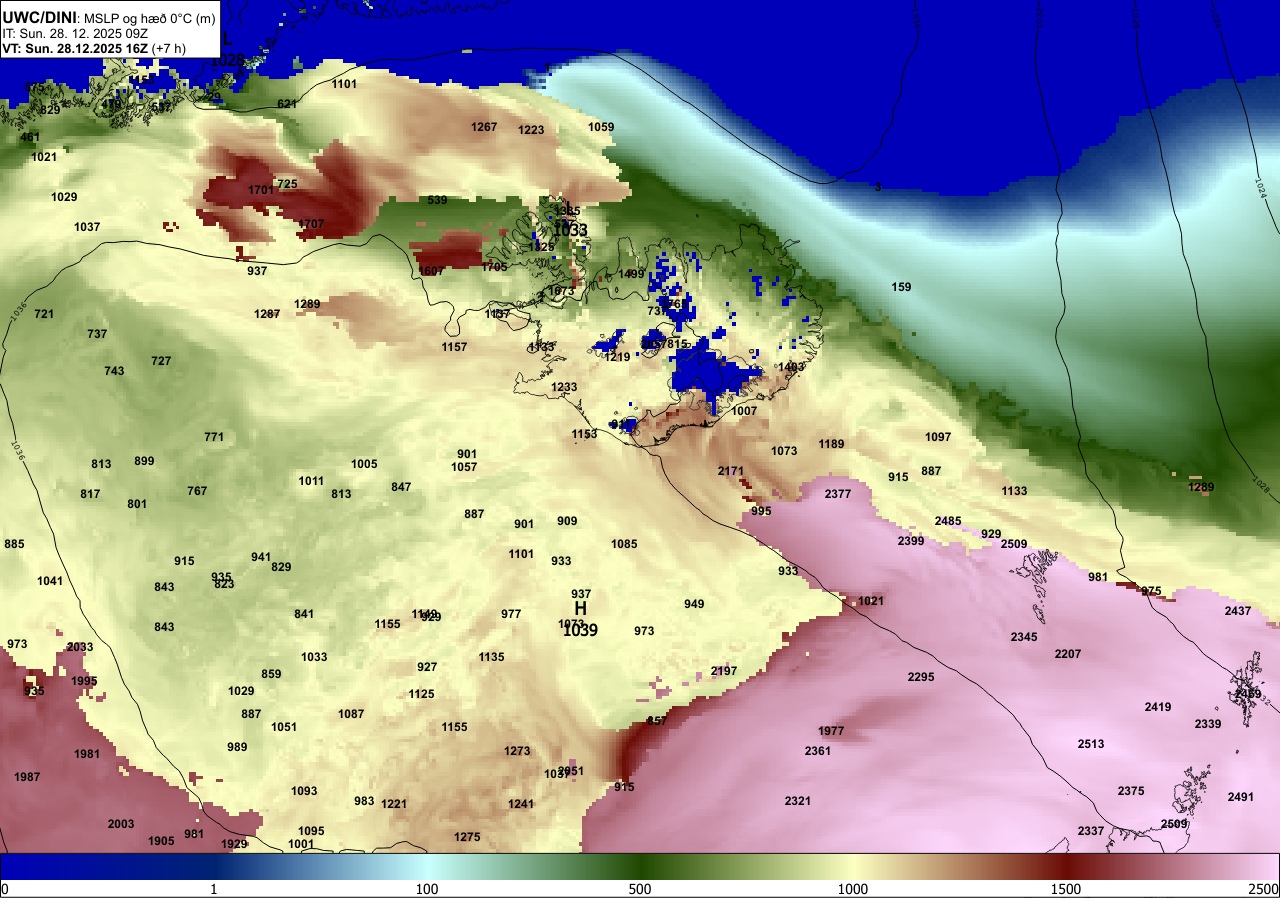The height and width of the screenshot is (898, 1280).
Task: Click the 100 tick on the color scale
Action: pos(427,889)
